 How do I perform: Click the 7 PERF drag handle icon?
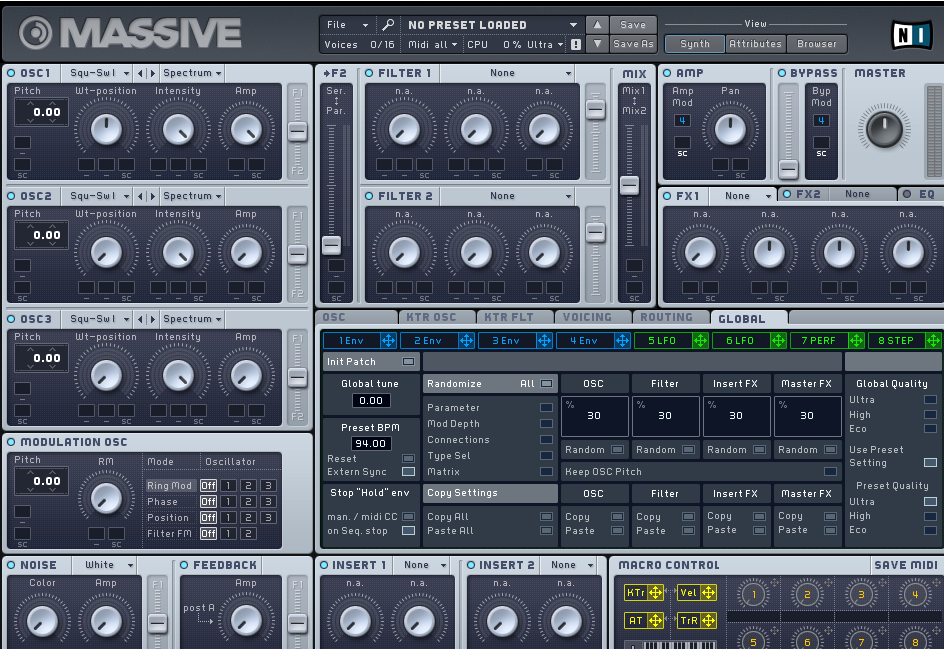856,341
